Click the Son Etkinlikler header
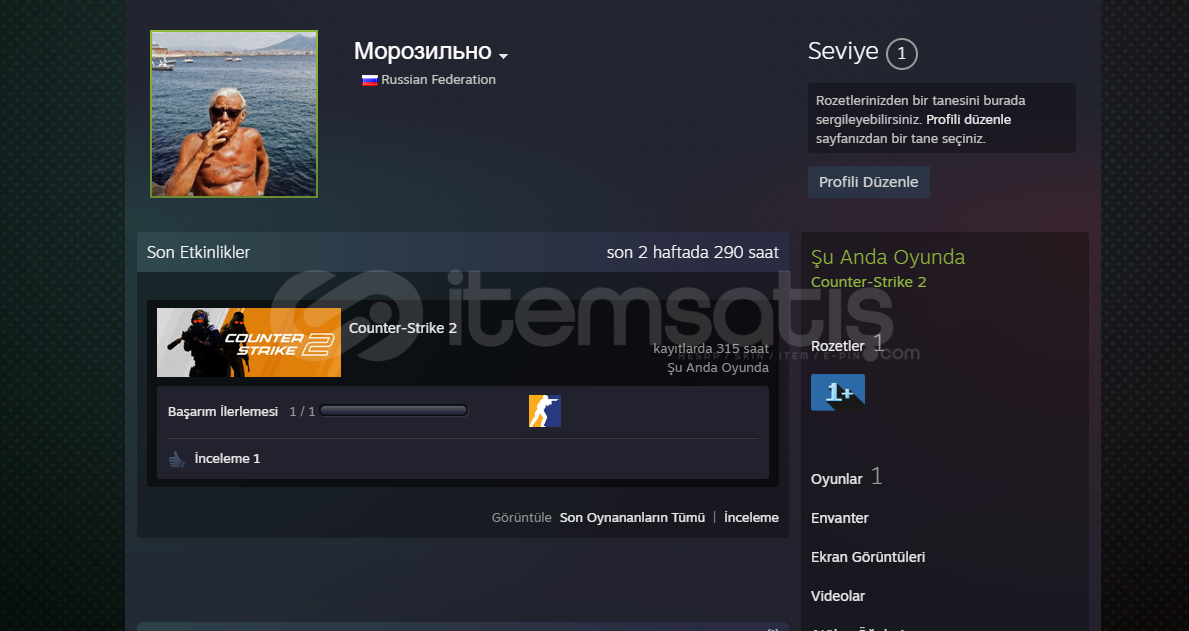The image size is (1189, 631). pos(198,253)
